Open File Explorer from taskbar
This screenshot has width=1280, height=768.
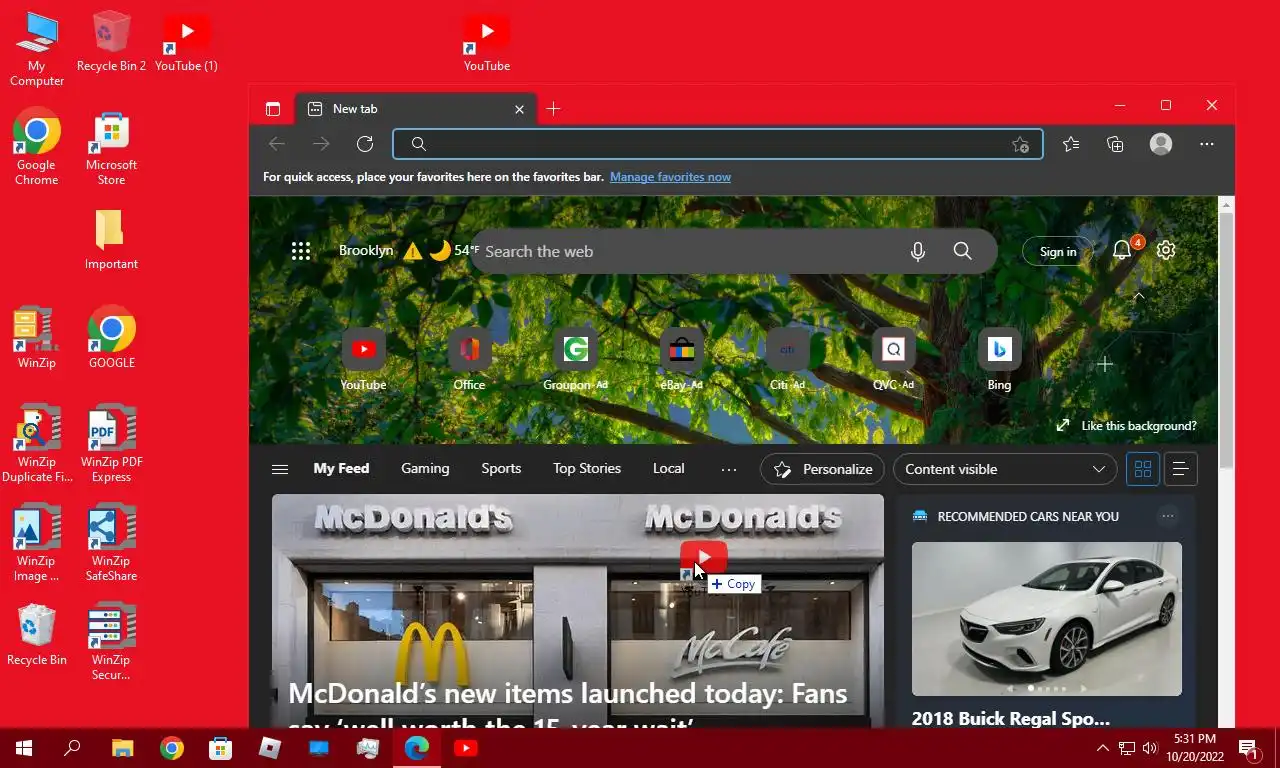click(122, 748)
